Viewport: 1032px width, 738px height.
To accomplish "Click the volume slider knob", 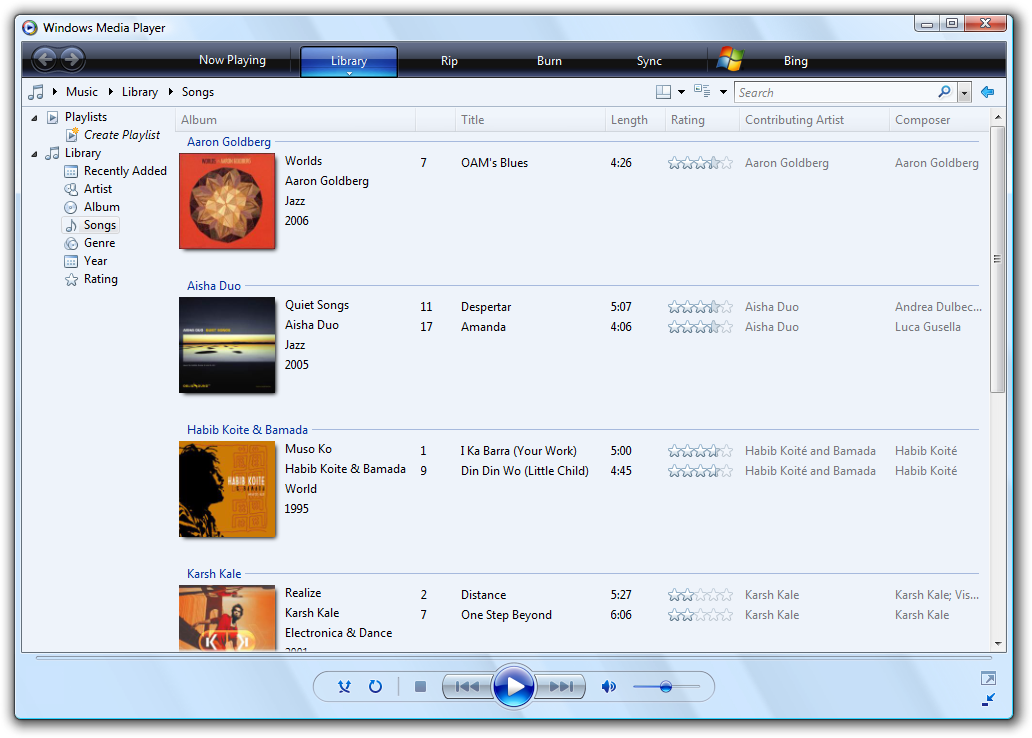I will pos(666,687).
